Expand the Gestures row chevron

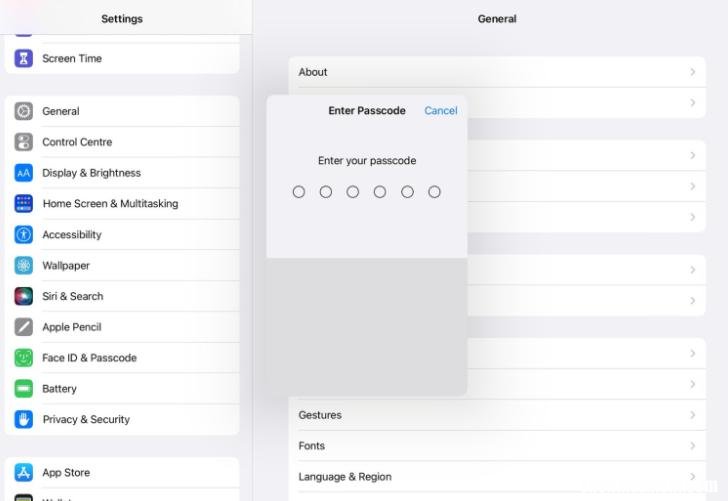point(692,415)
